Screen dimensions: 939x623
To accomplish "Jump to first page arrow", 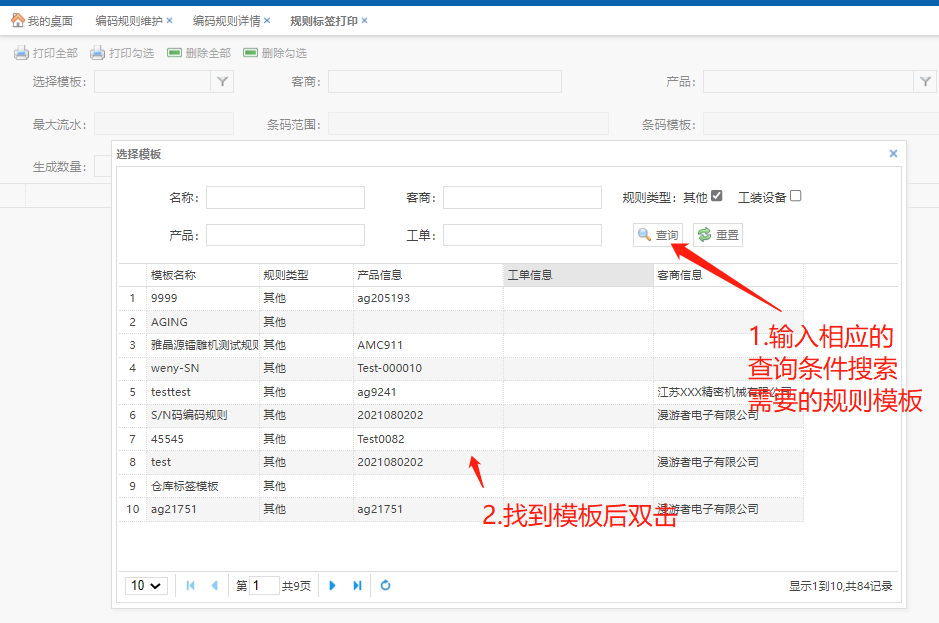I will click(190, 586).
